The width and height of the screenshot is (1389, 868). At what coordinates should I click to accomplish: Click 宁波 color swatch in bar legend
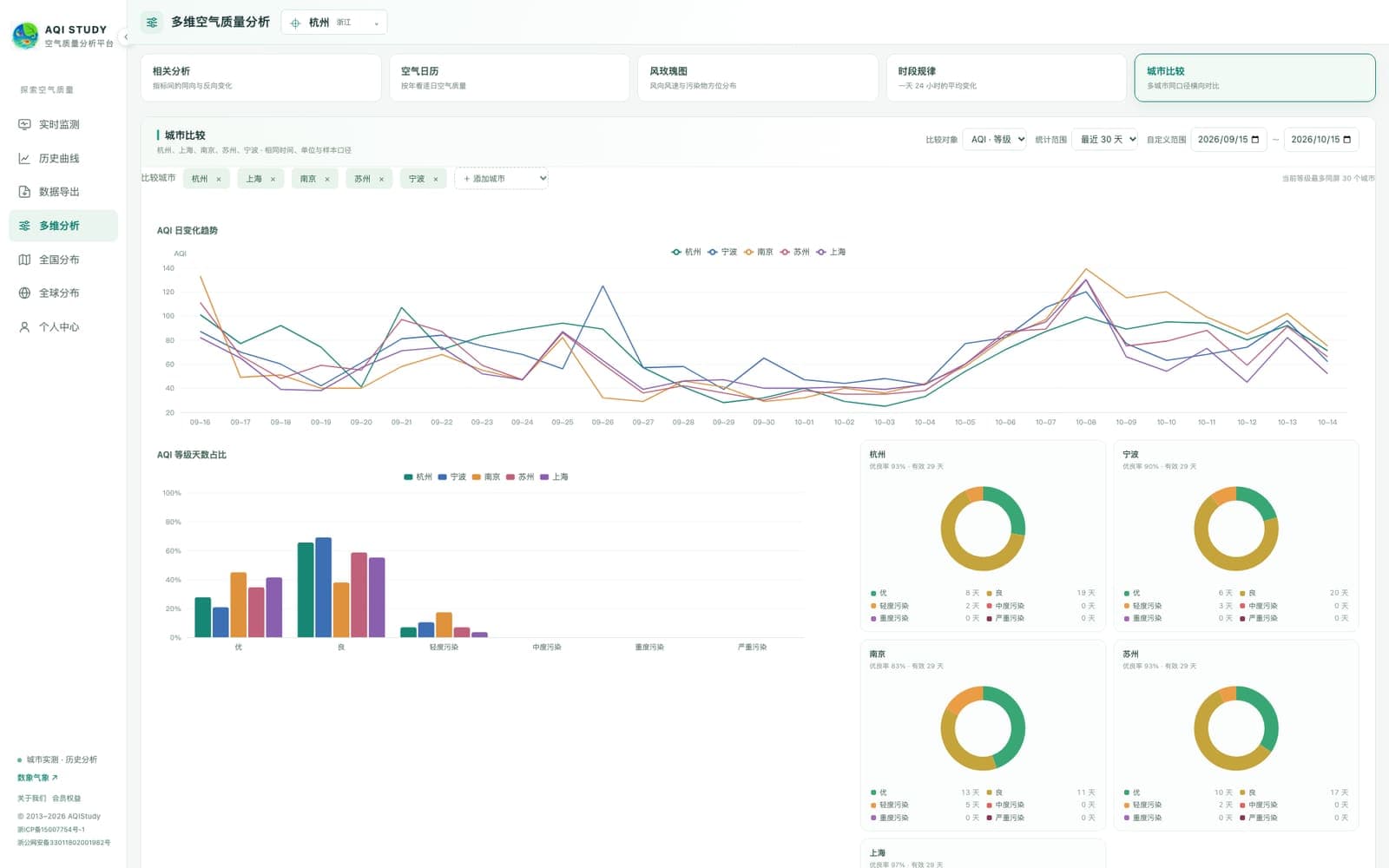[443, 477]
